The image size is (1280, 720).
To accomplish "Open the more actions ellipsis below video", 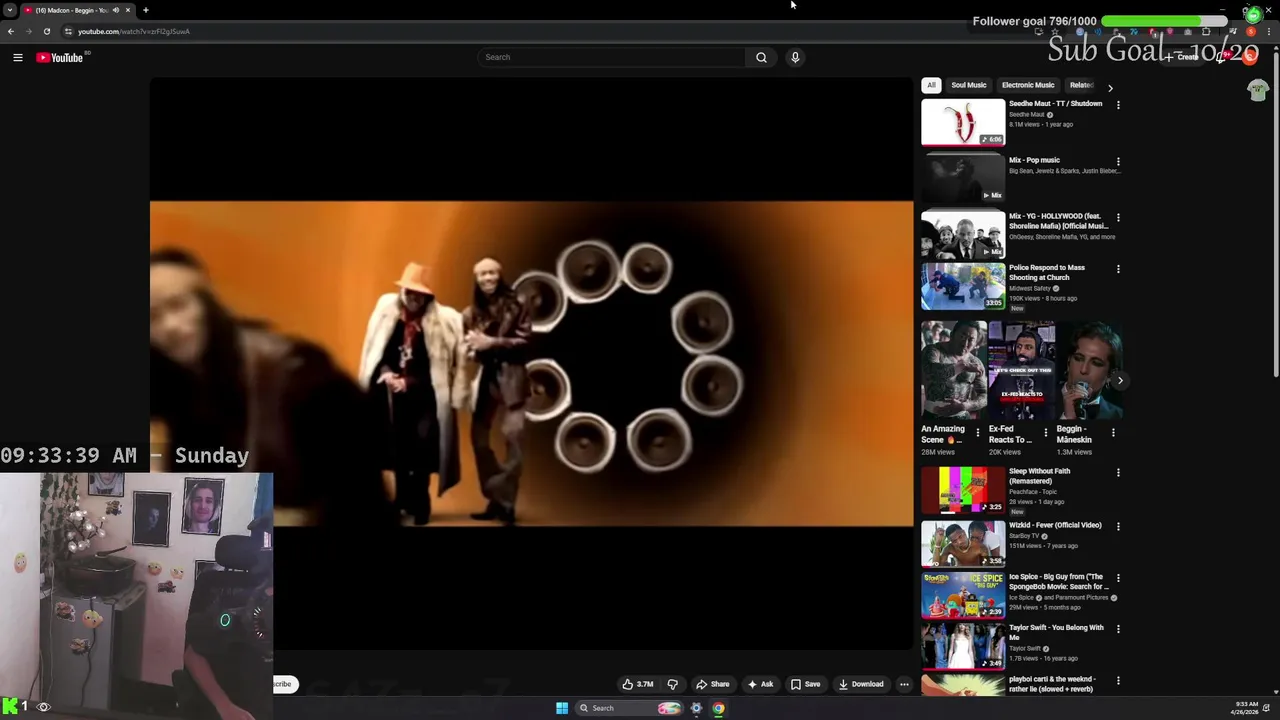I will click(904, 684).
